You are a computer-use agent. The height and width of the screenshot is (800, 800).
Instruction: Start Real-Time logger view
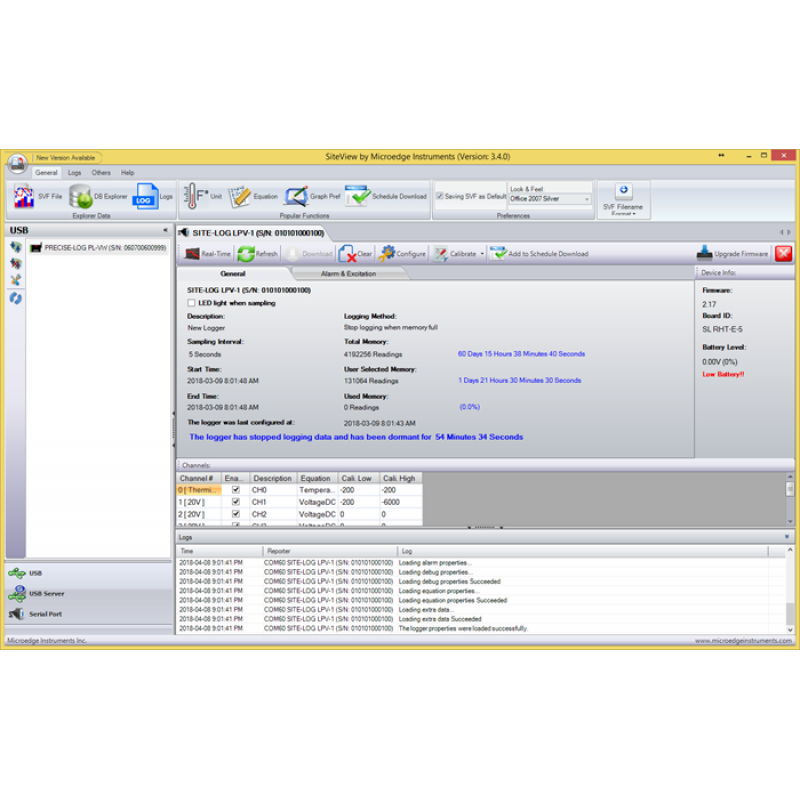[206, 254]
